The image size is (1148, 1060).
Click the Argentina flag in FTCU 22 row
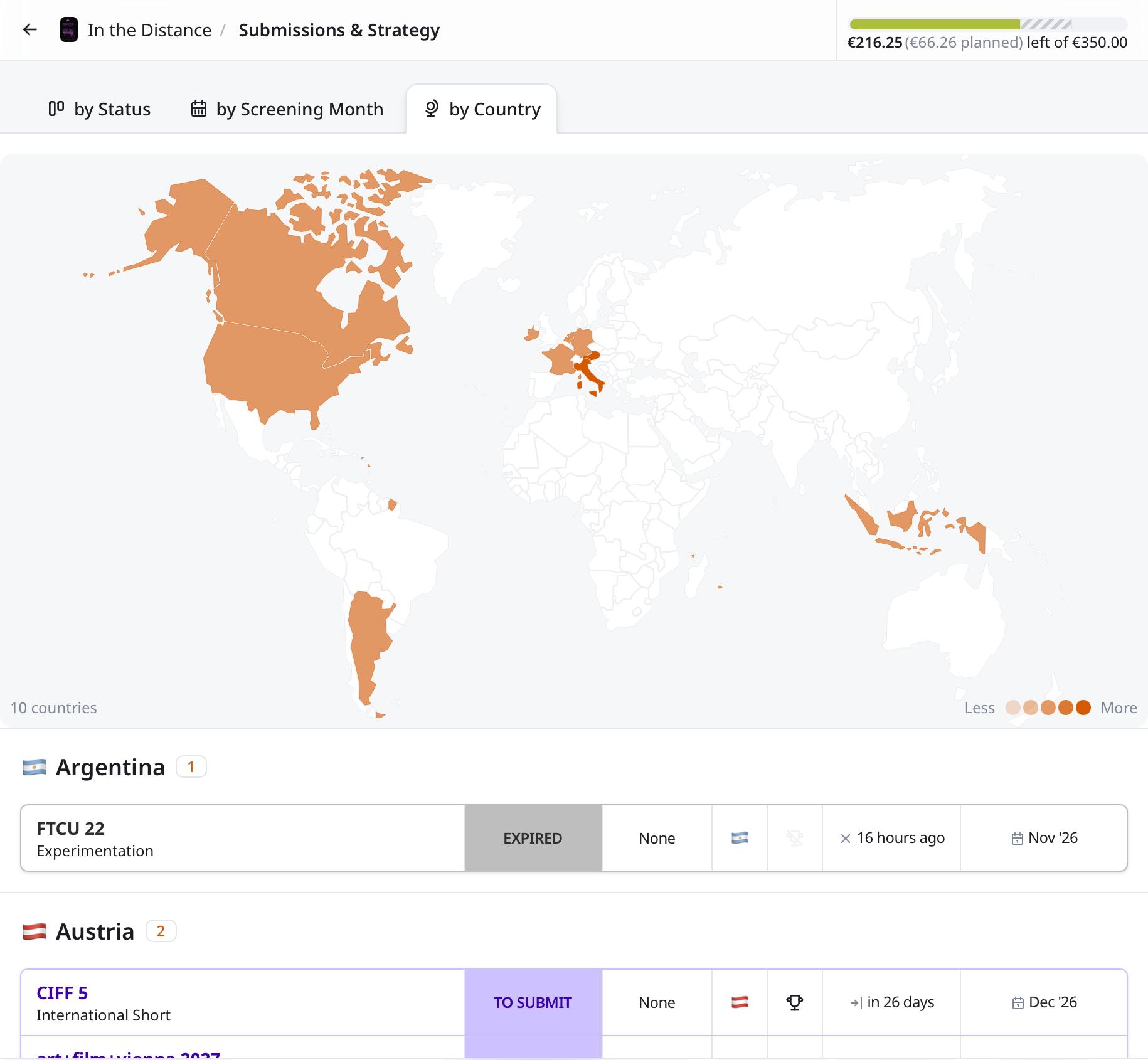pos(740,838)
